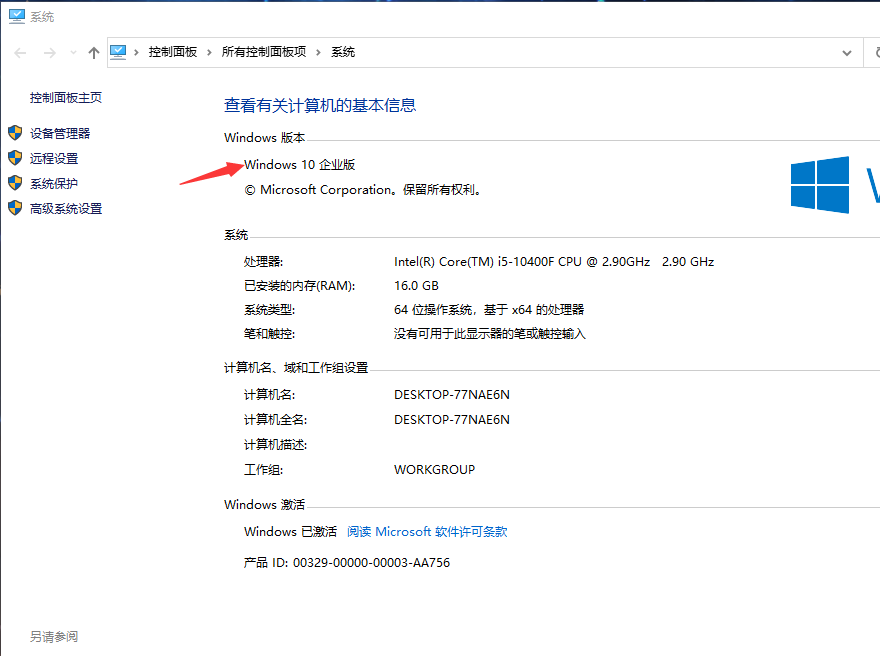Open 阅读 Microsoft 软件许可条款 link
The image size is (880, 656).
click(427, 531)
